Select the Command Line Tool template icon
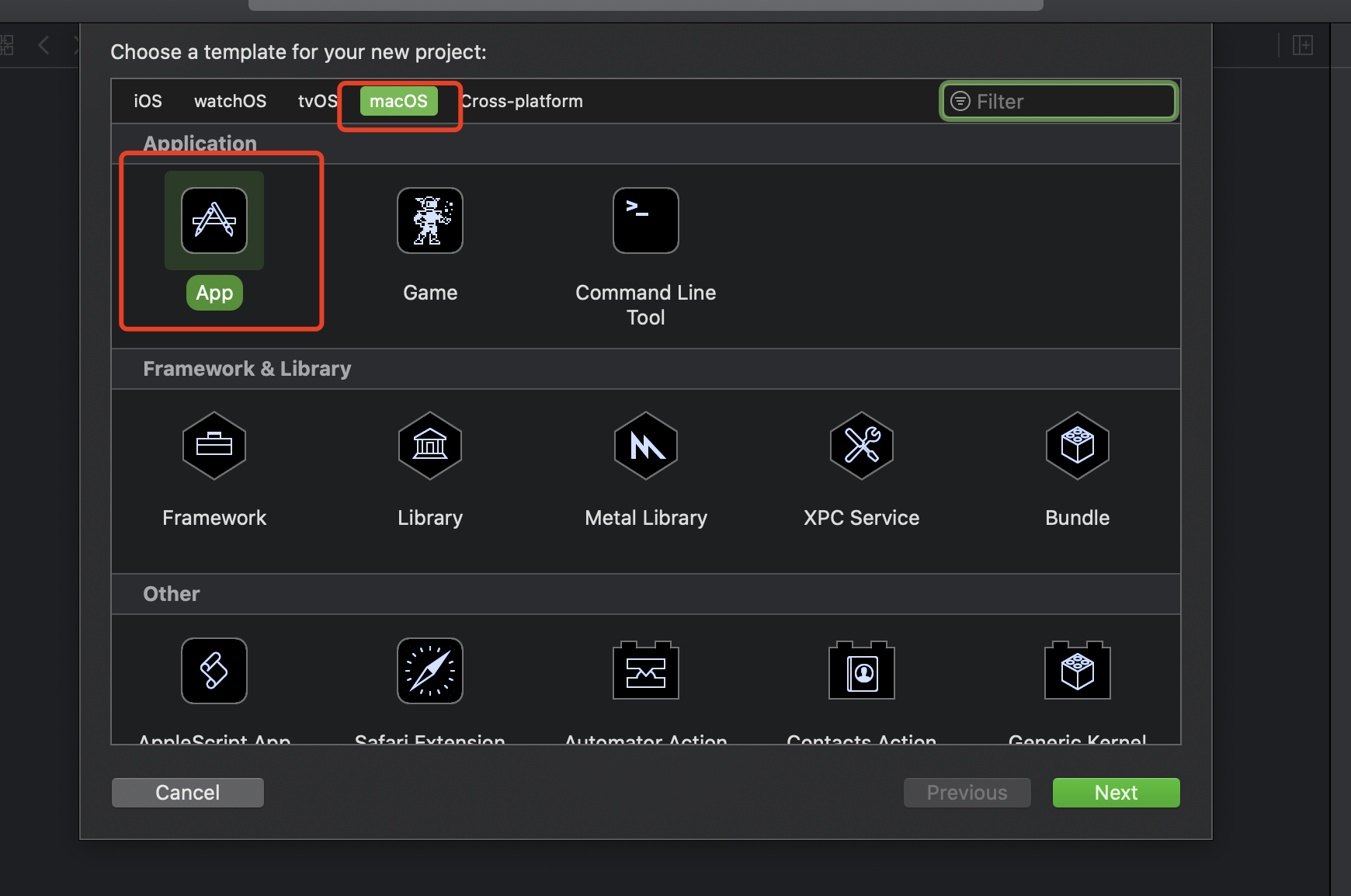Screen dimensions: 1351x896 click(x=646, y=221)
